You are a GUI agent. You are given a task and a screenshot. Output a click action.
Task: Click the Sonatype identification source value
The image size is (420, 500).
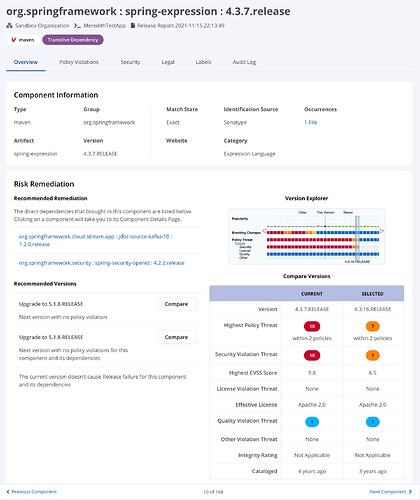235,122
